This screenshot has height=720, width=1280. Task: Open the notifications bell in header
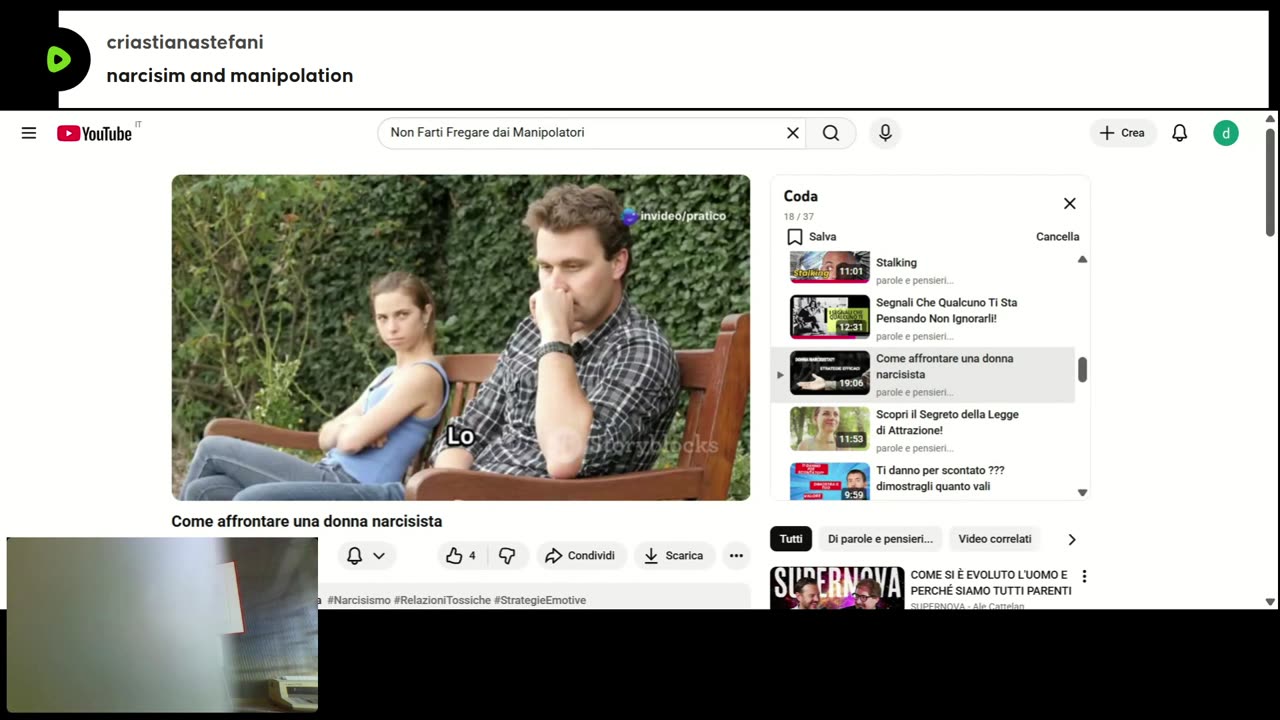[1180, 133]
